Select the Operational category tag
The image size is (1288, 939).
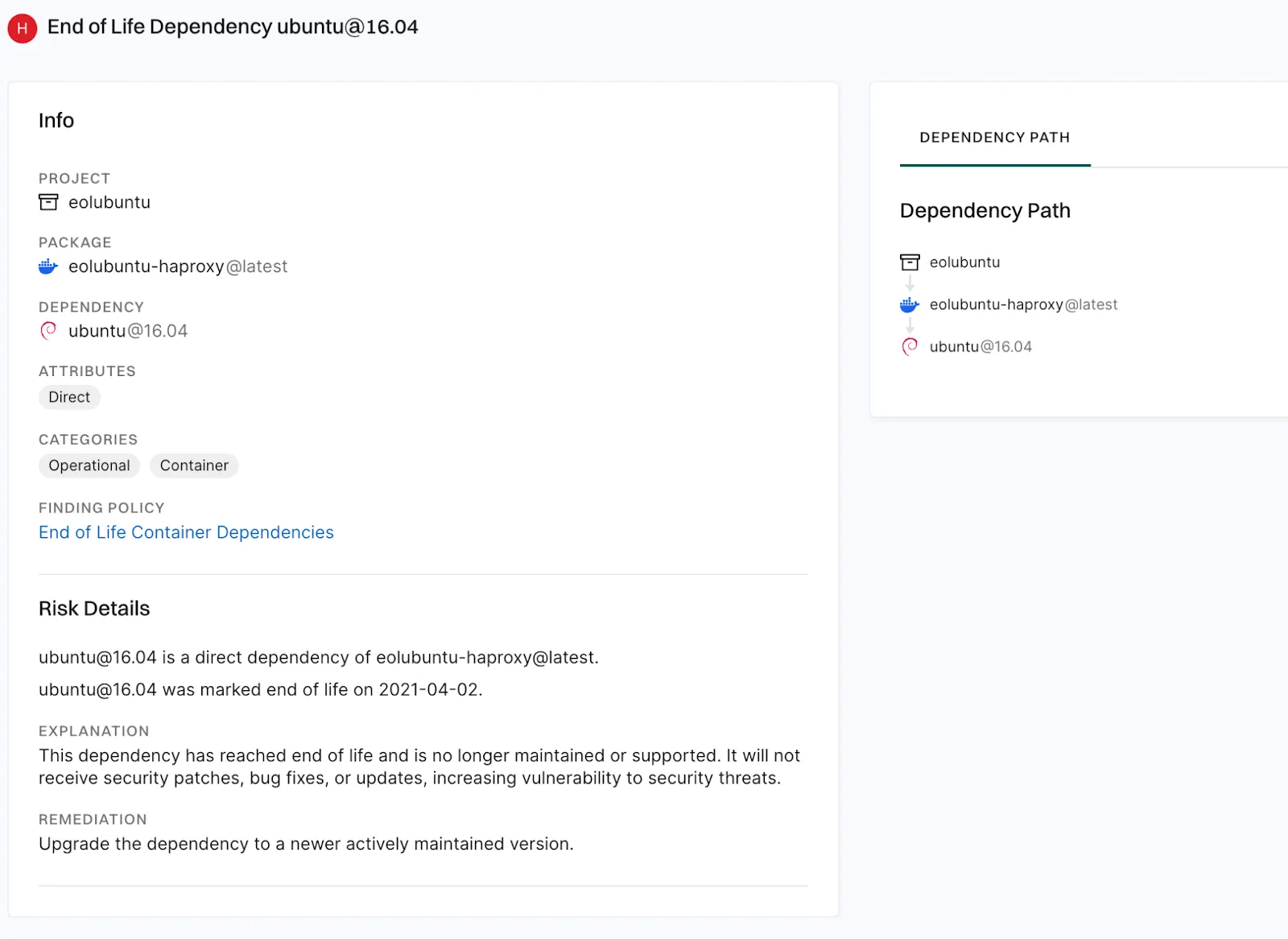click(x=89, y=465)
